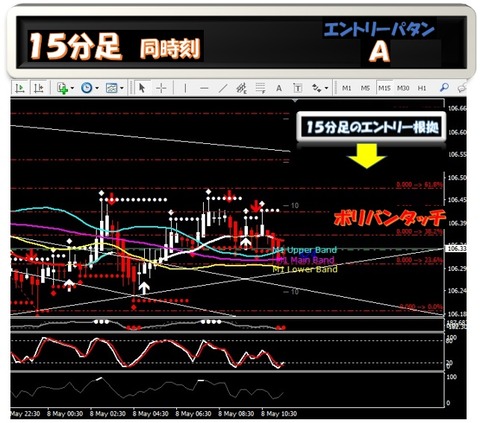Click the chart shift triangle marker at chart top
The width and height of the screenshot is (480, 423).
click(x=295, y=100)
